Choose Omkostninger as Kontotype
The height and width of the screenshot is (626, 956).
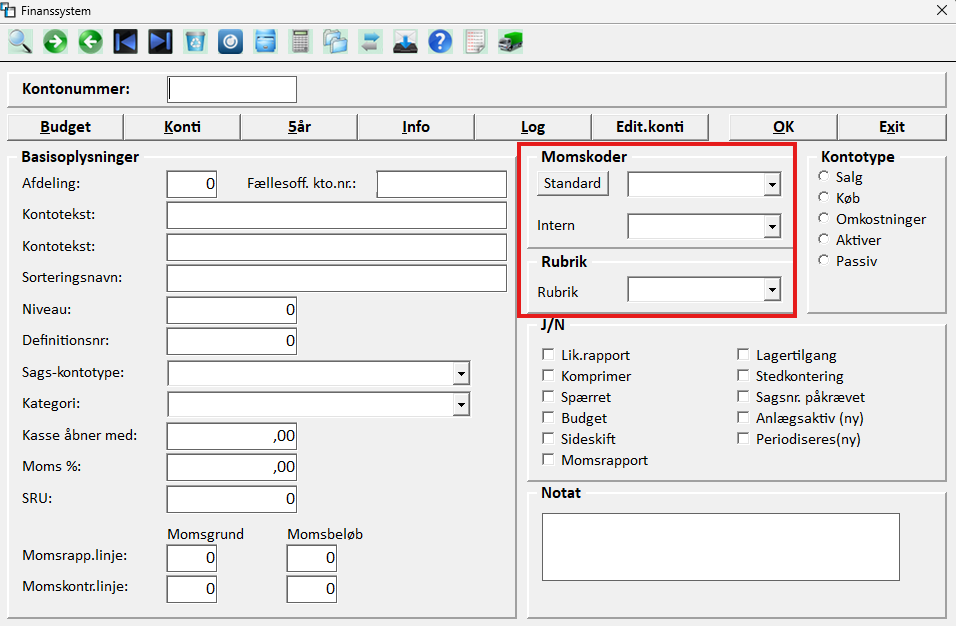click(824, 218)
